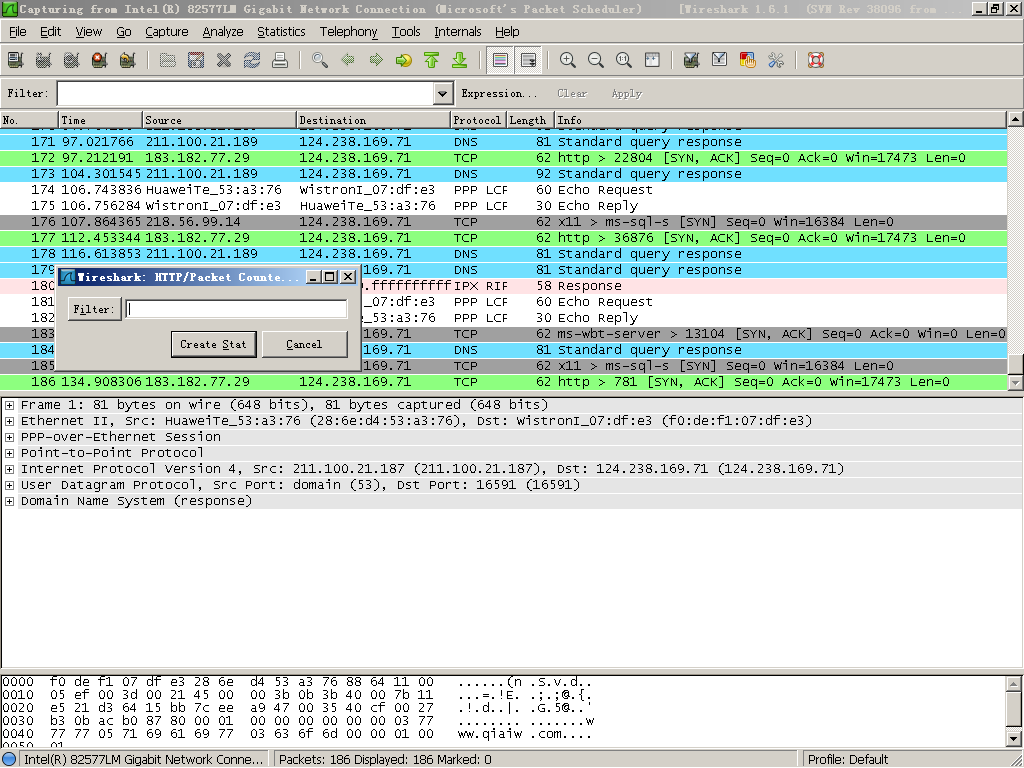1024x768 pixels.
Task: Open coloring rules editor icon
Action: [748, 60]
